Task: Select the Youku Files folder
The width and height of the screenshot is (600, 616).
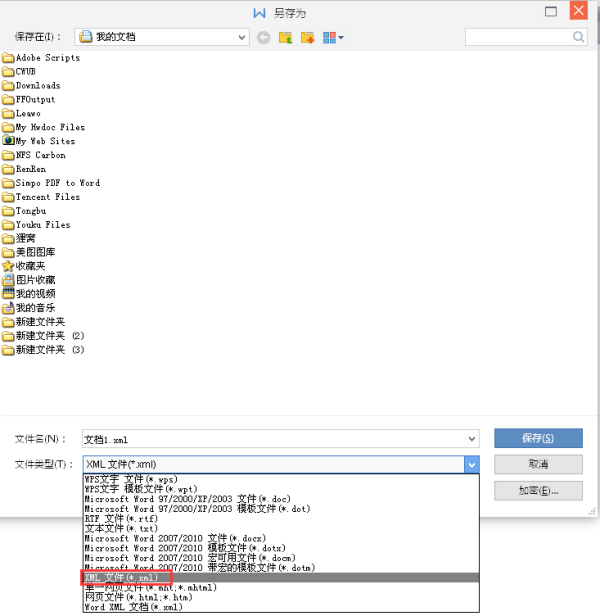Action: pos(36,225)
